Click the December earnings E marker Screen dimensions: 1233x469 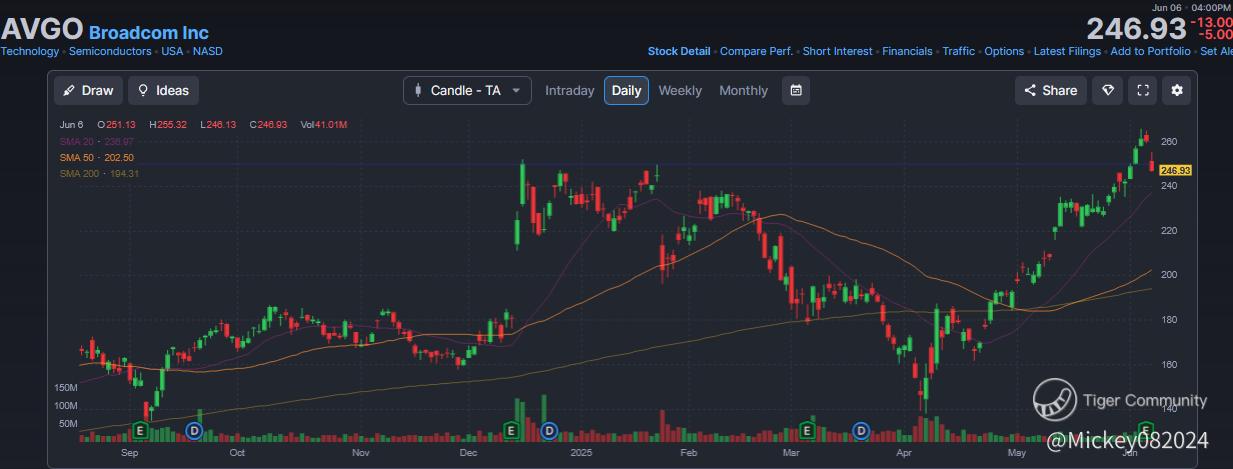pos(511,431)
